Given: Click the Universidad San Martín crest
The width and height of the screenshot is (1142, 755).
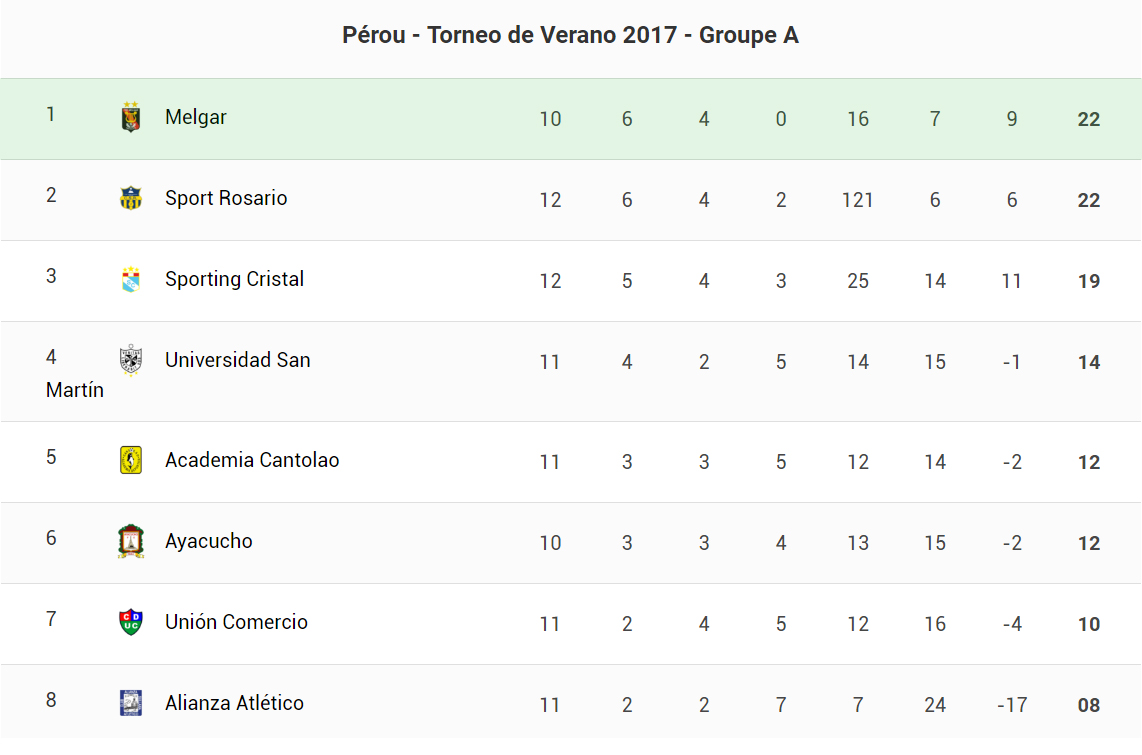Looking at the screenshot, I should (x=130, y=360).
